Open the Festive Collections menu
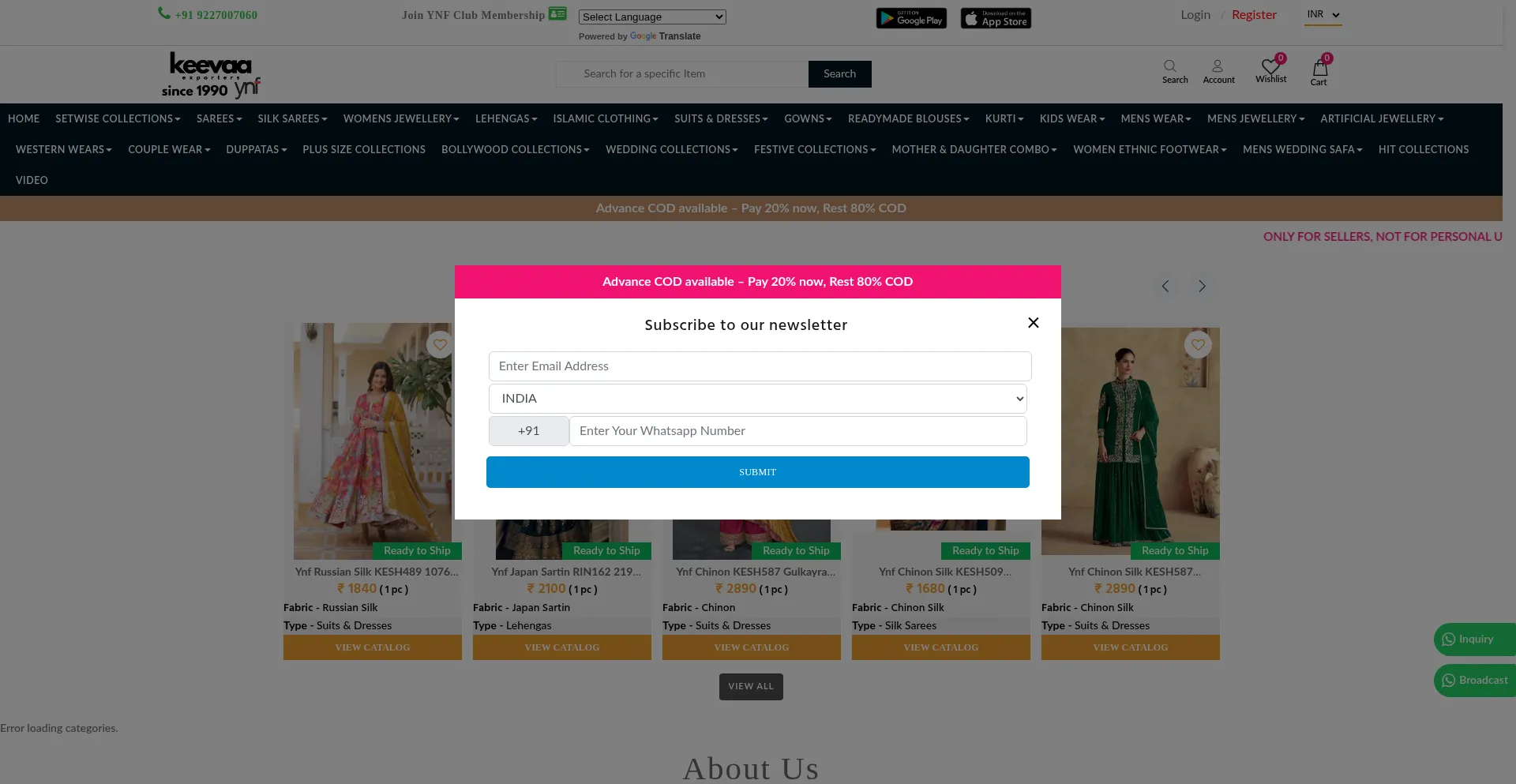 click(815, 149)
